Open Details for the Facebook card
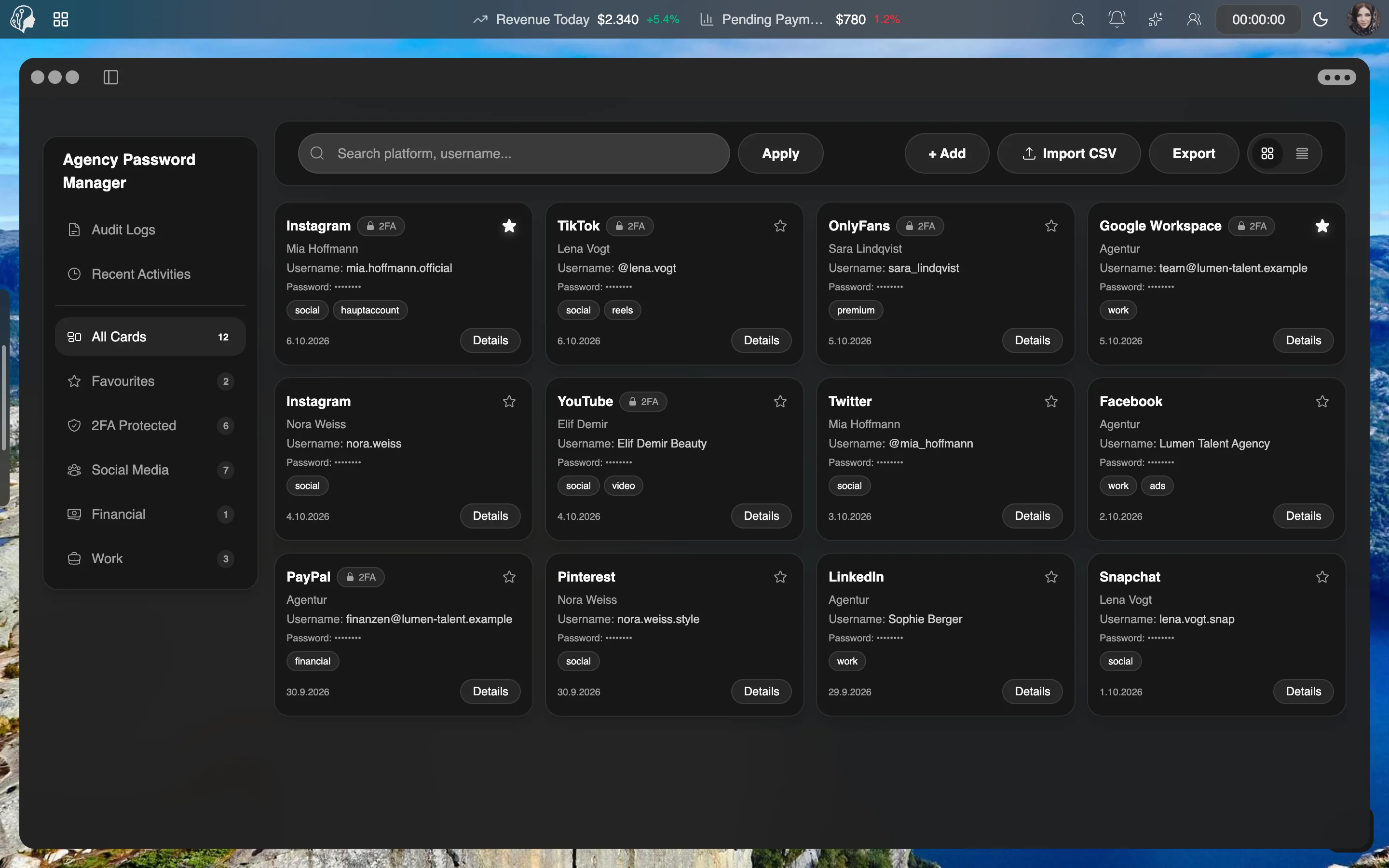This screenshot has width=1389, height=868. click(1303, 515)
